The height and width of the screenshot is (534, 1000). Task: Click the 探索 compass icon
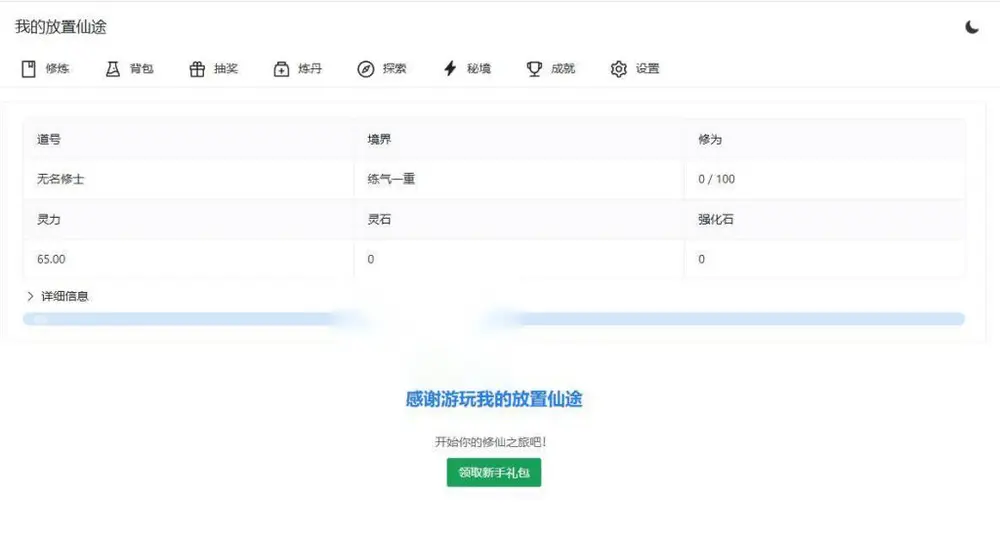coord(365,69)
